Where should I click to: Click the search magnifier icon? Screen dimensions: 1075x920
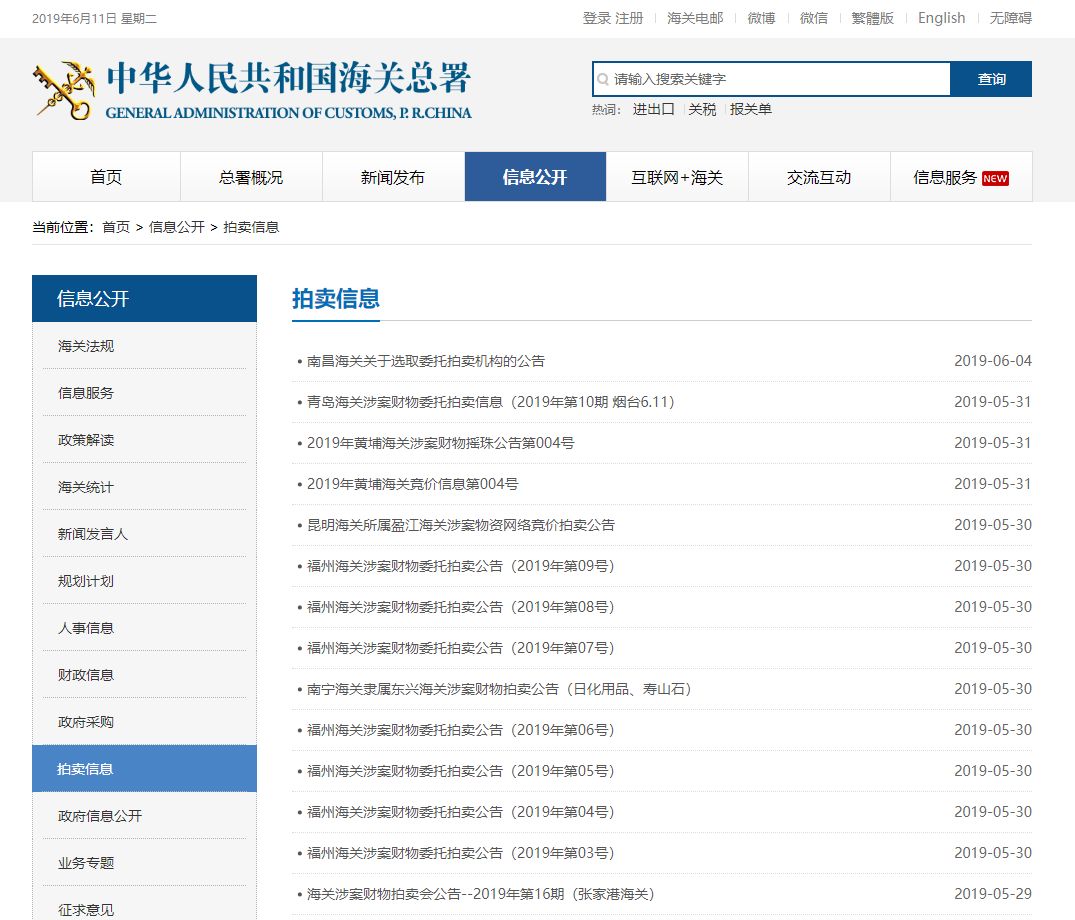(603, 78)
